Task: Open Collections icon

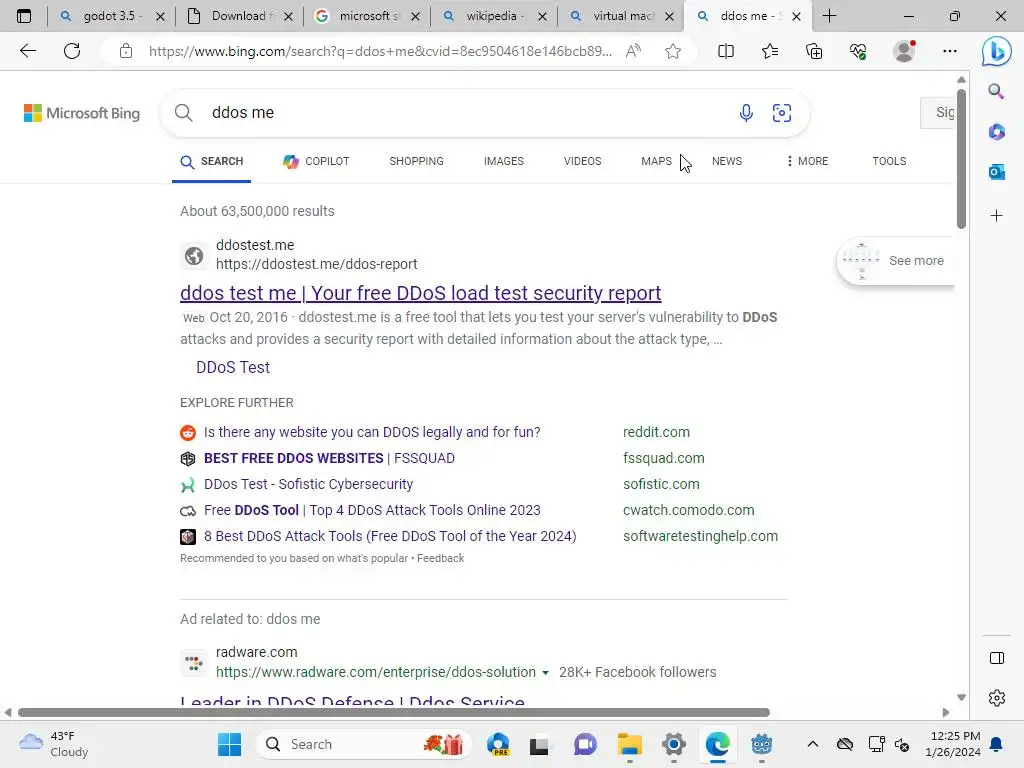Action: [814, 51]
